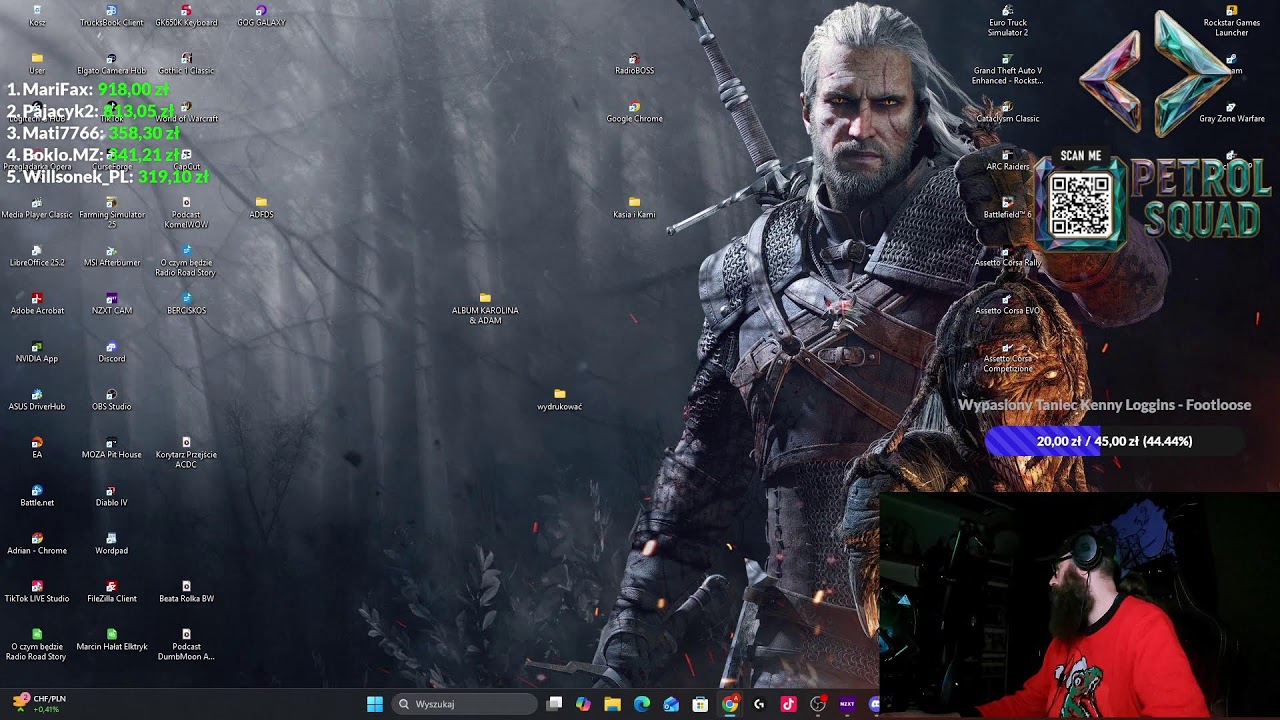Open Microsoft Store from the taskbar
This screenshot has width=1280, height=720.
701,704
